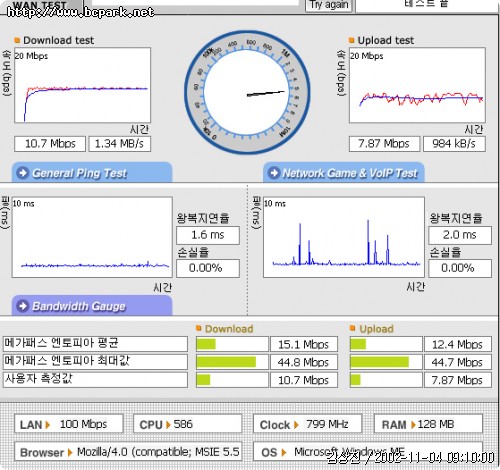Viewport: 500px width, 470px height.
Task: Click the 44.8 Mbps download progress bar
Action: point(232,362)
